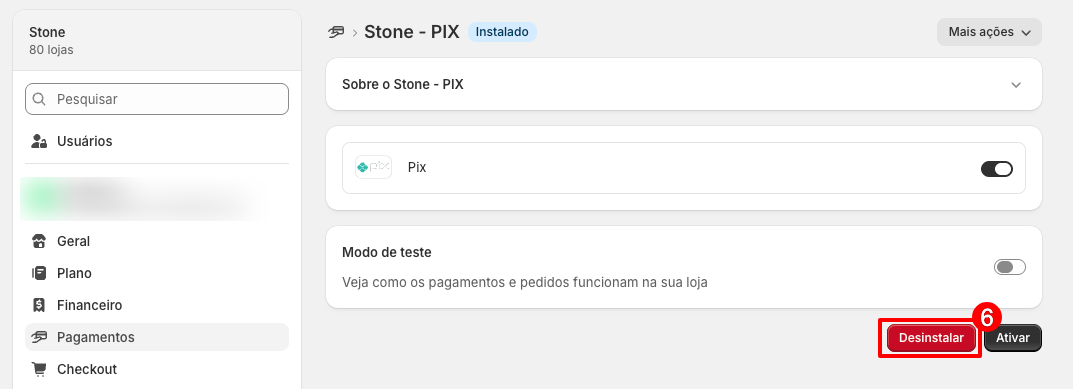The image size is (1073, 389).
Task: Click the Plano book icon
Action: click(39, 273)
